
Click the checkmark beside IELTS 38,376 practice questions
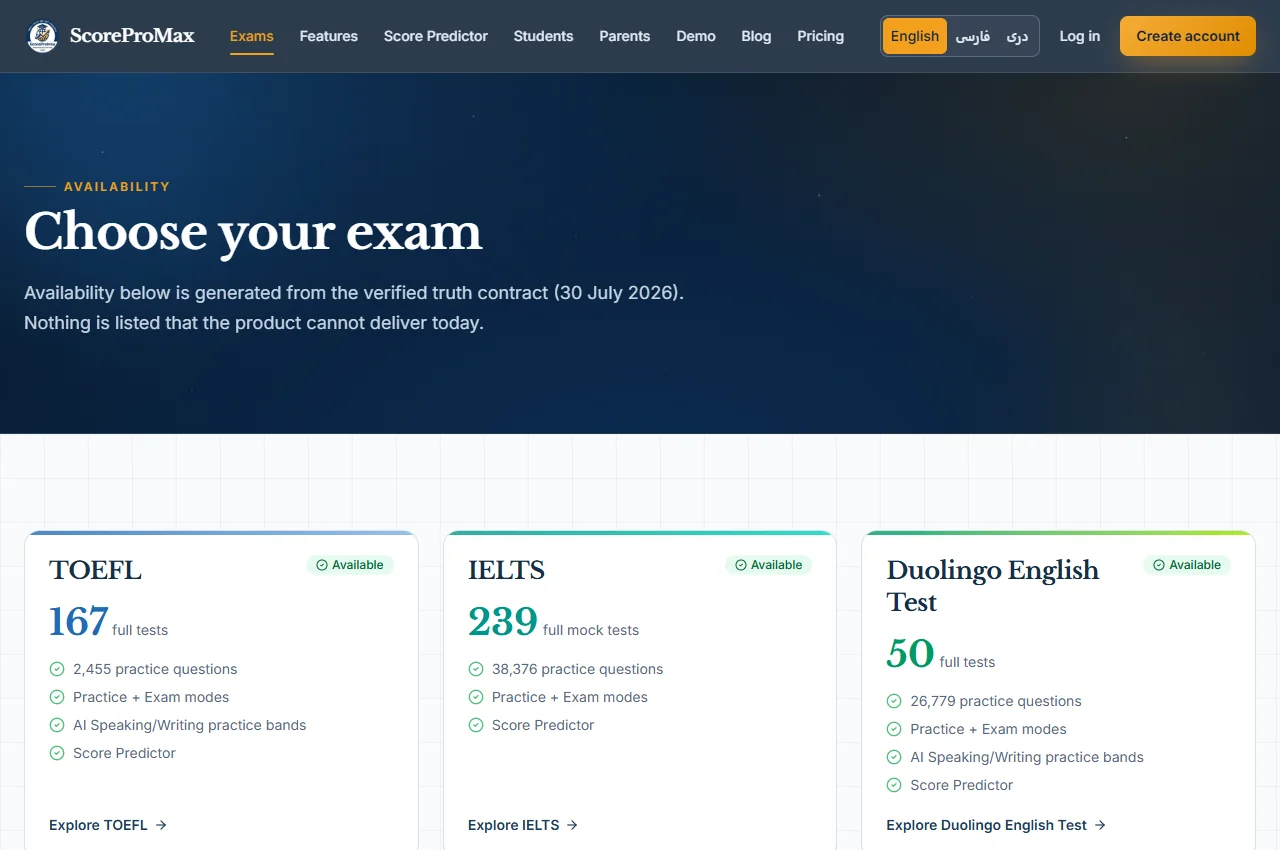(x=476, y=669)
